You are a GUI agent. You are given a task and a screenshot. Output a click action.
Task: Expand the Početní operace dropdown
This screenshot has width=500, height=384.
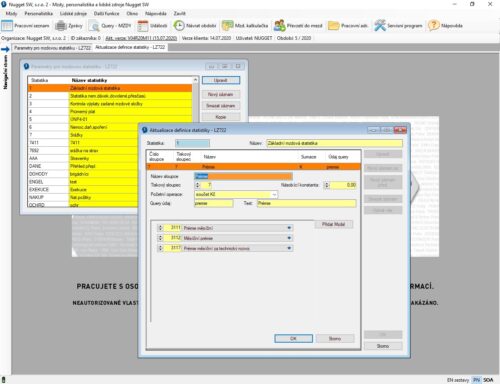click(x=274, y=194)
